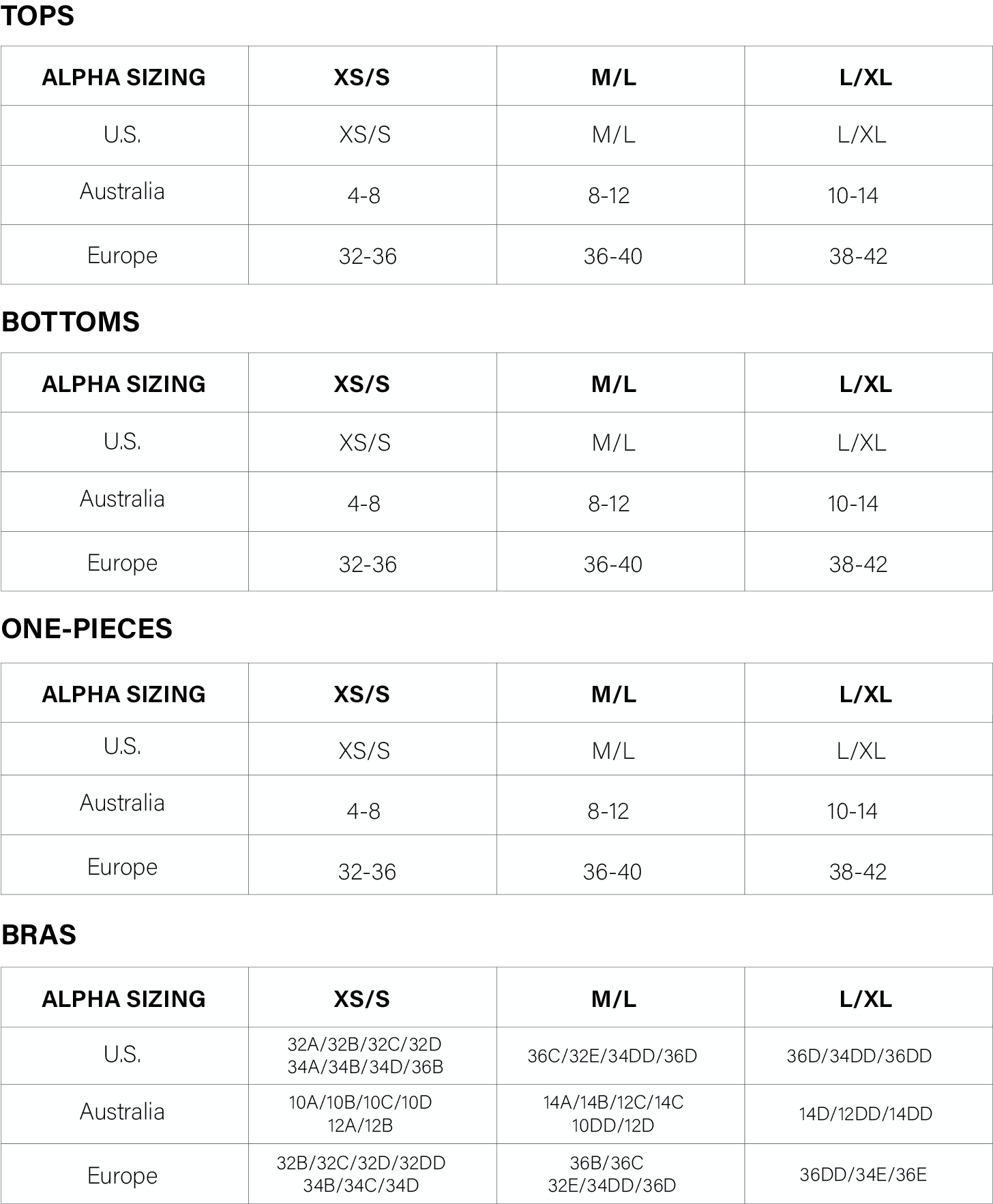This screenshot has height=1204, width=993.
Task: Click the L/XL column header in Bras table
Action: click(x=865, y=999)
